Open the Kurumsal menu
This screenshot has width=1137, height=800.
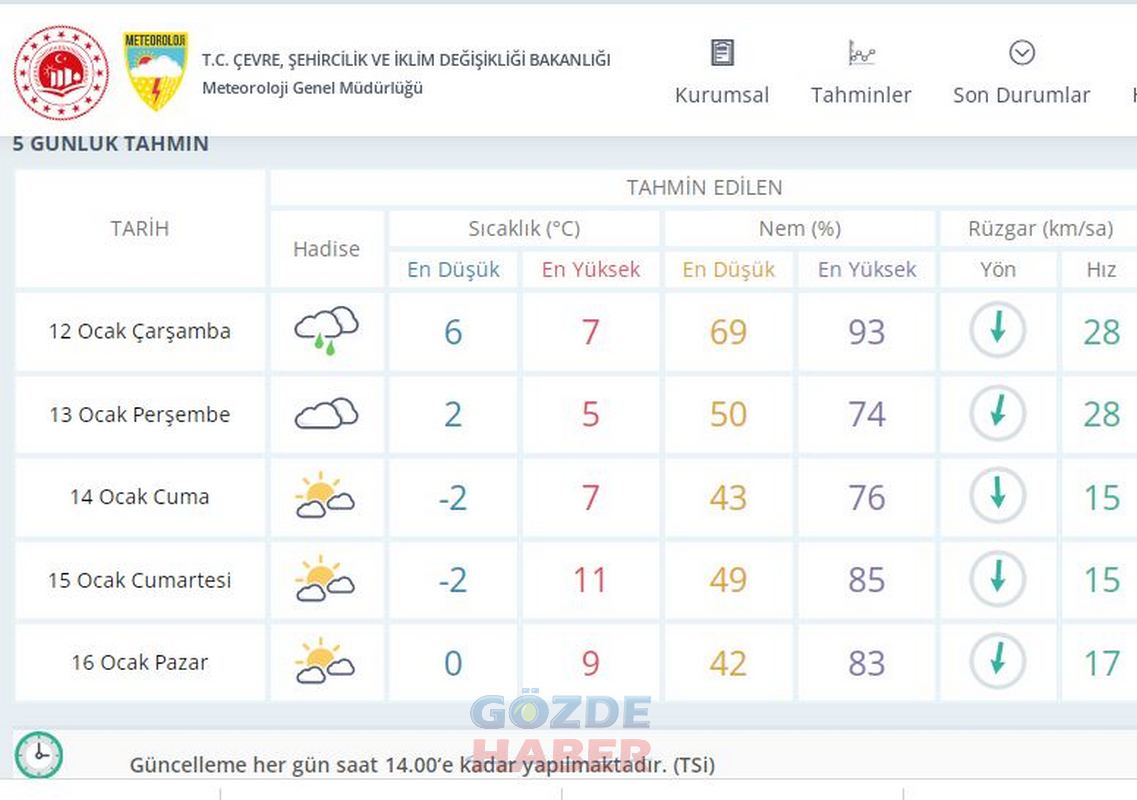722,95
